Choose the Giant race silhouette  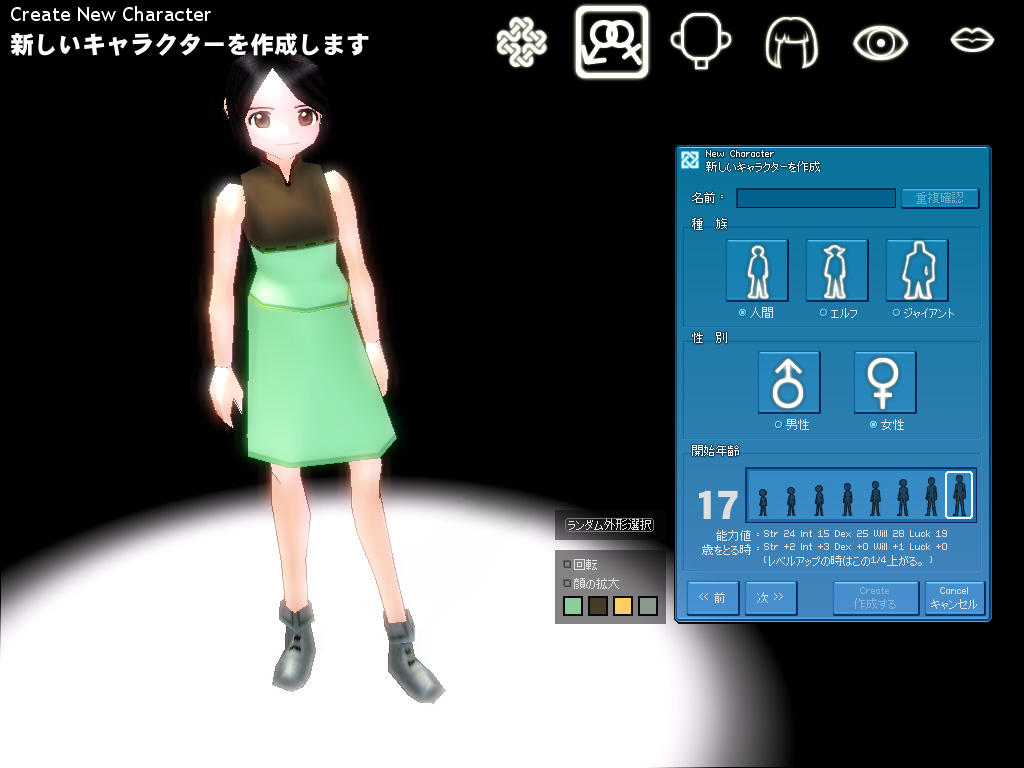tap(917, 270)
